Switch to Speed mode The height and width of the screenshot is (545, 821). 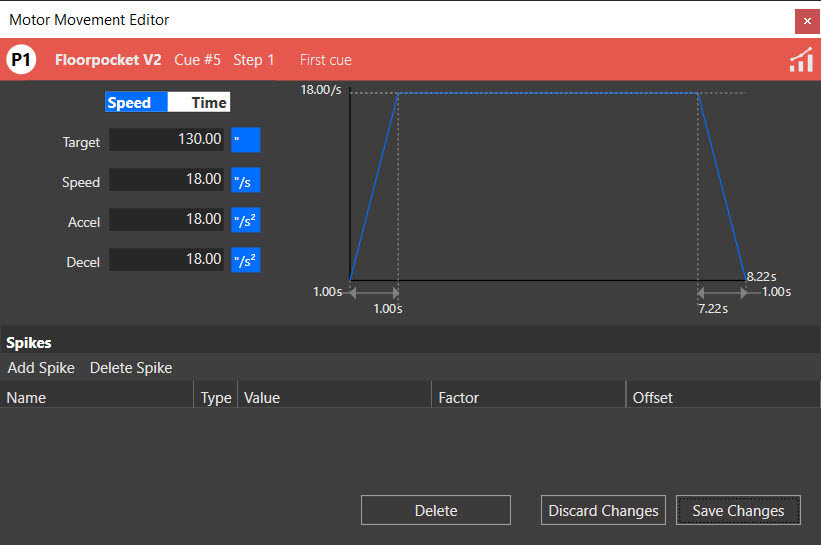[129, 102]
